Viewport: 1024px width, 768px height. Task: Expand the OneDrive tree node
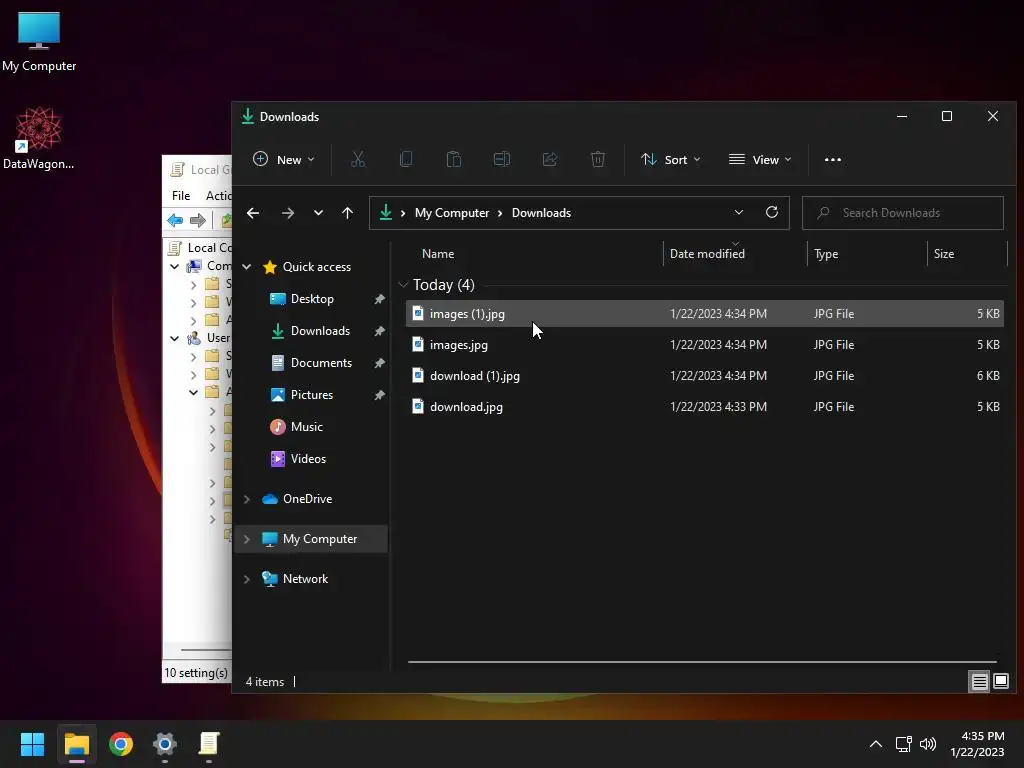coord(247,499)
